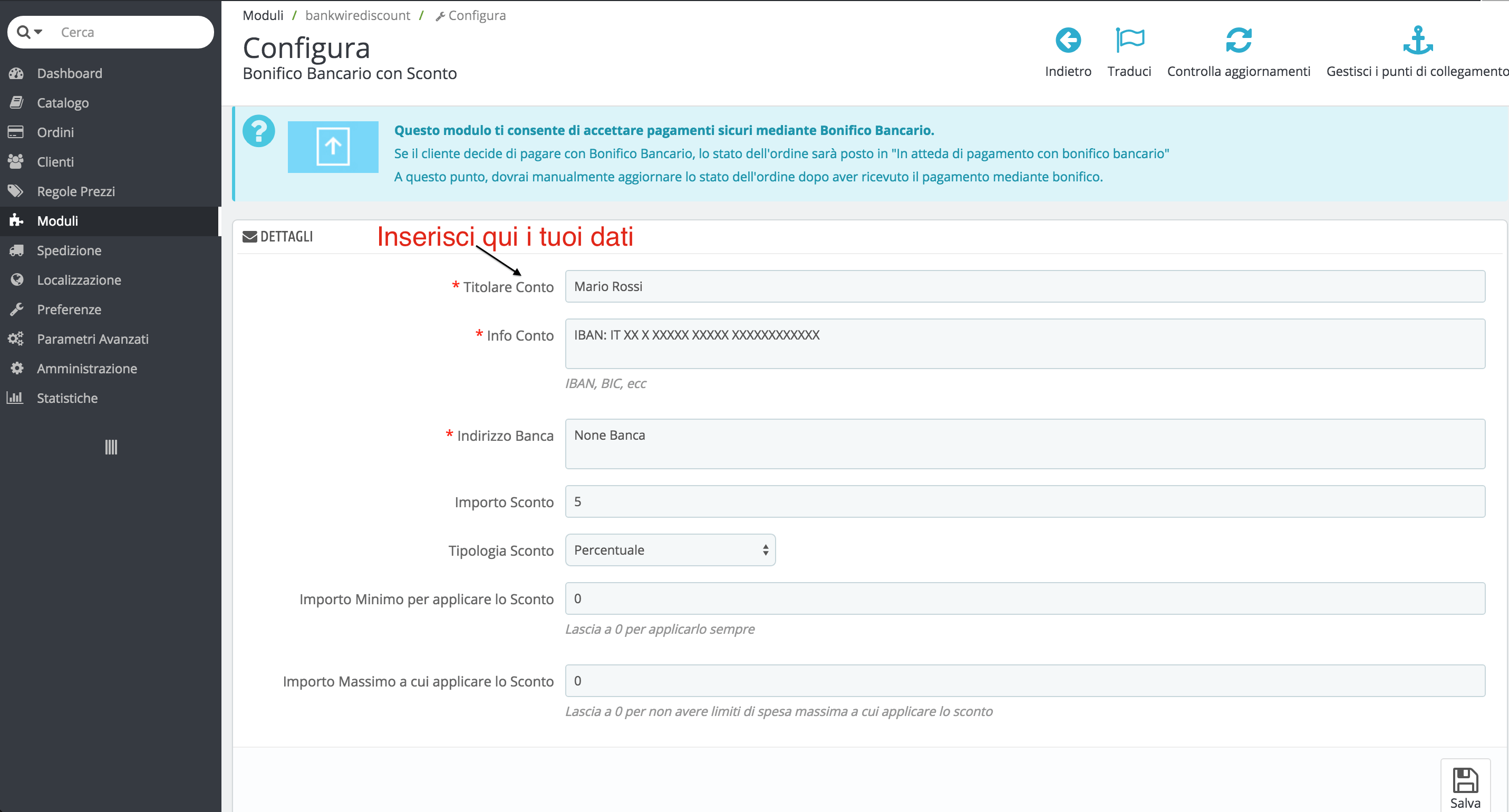
Task: Click the 'Lascia a 0 per applicarlo sempre' hint
Action: pyautogui.click(x=660, y=629)
